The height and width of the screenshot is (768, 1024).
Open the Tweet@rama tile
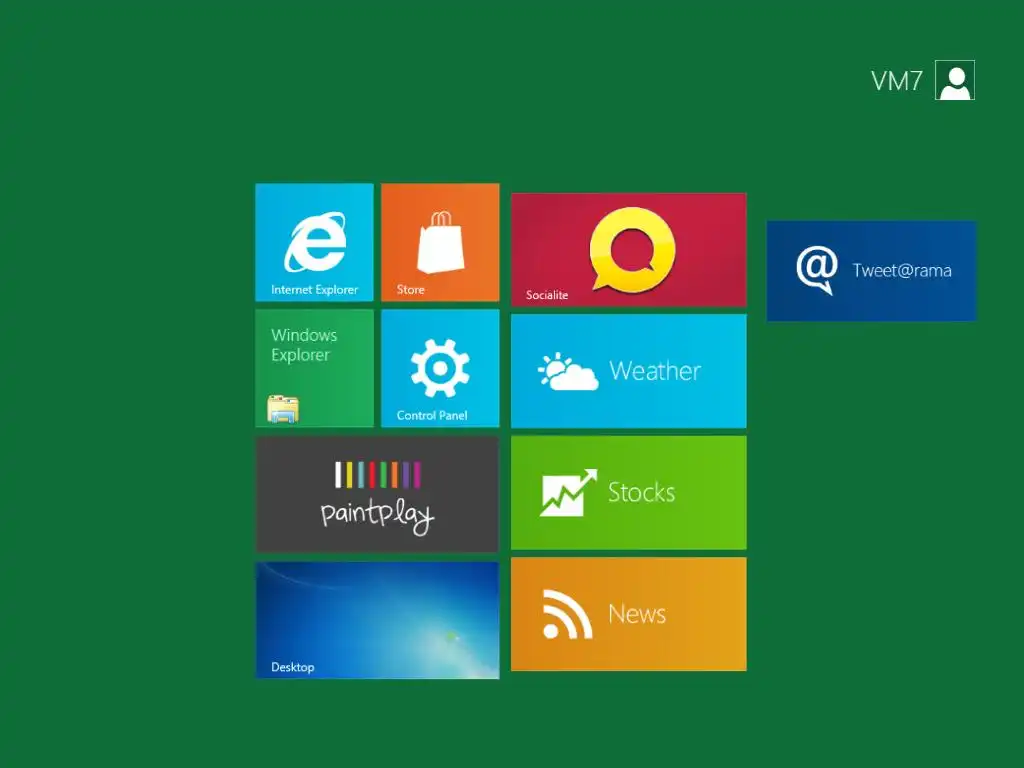click(872, 271)
